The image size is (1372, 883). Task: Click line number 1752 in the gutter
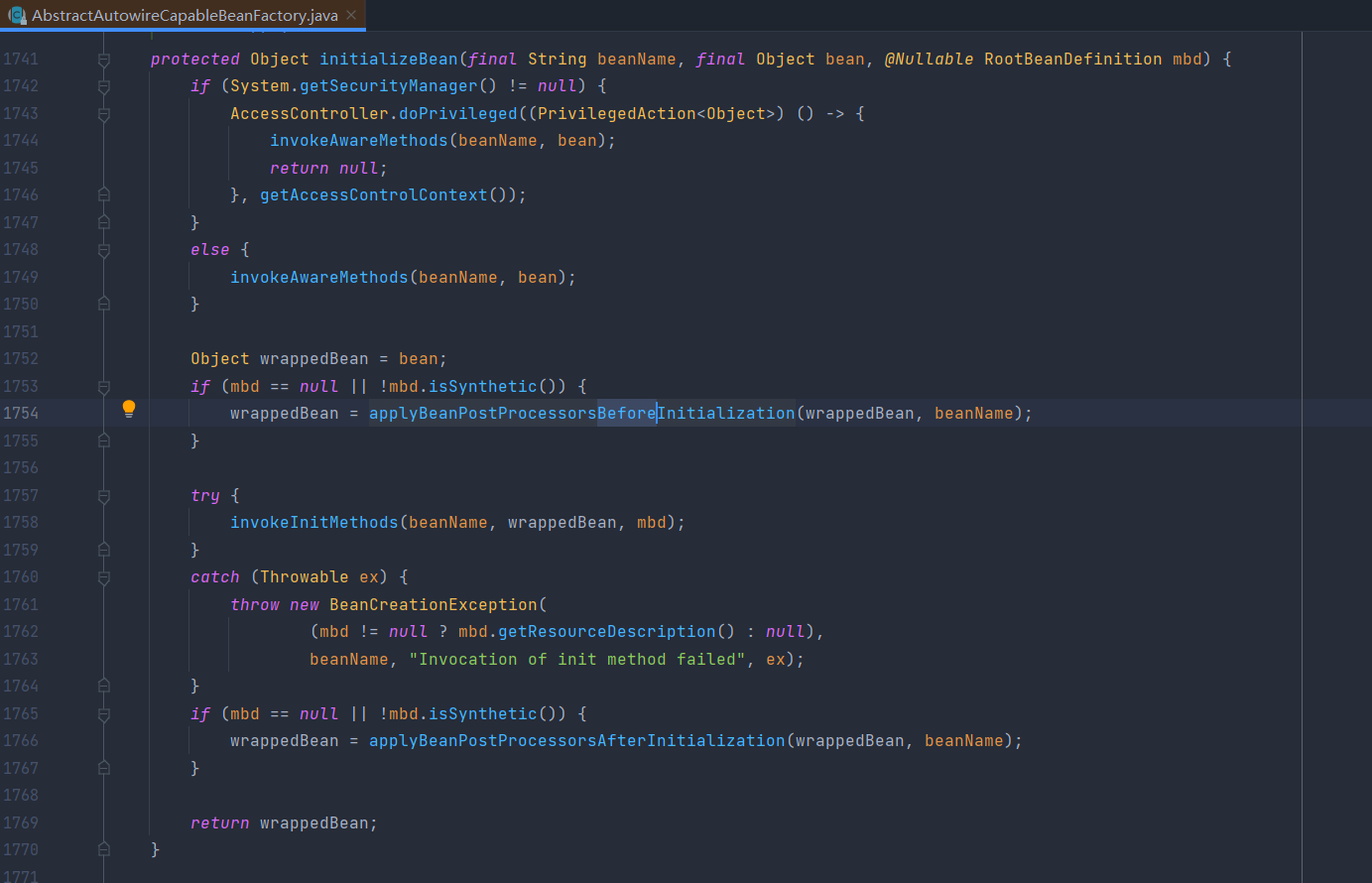21,359
